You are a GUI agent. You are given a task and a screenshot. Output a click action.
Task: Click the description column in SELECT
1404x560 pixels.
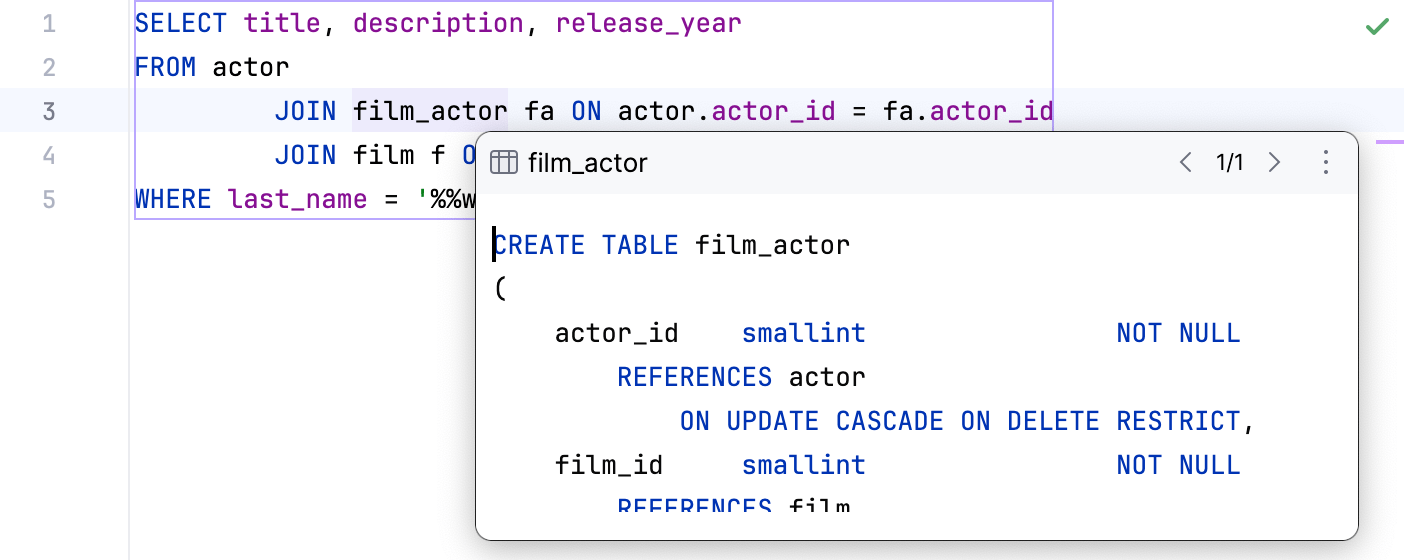pos(438,23)
